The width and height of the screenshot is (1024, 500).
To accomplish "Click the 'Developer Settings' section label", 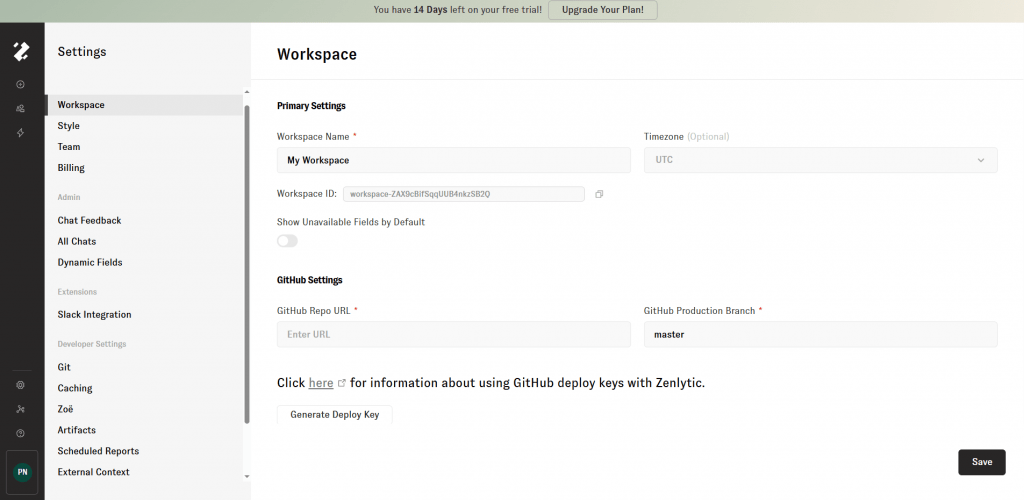I will [x=92, y=344].
